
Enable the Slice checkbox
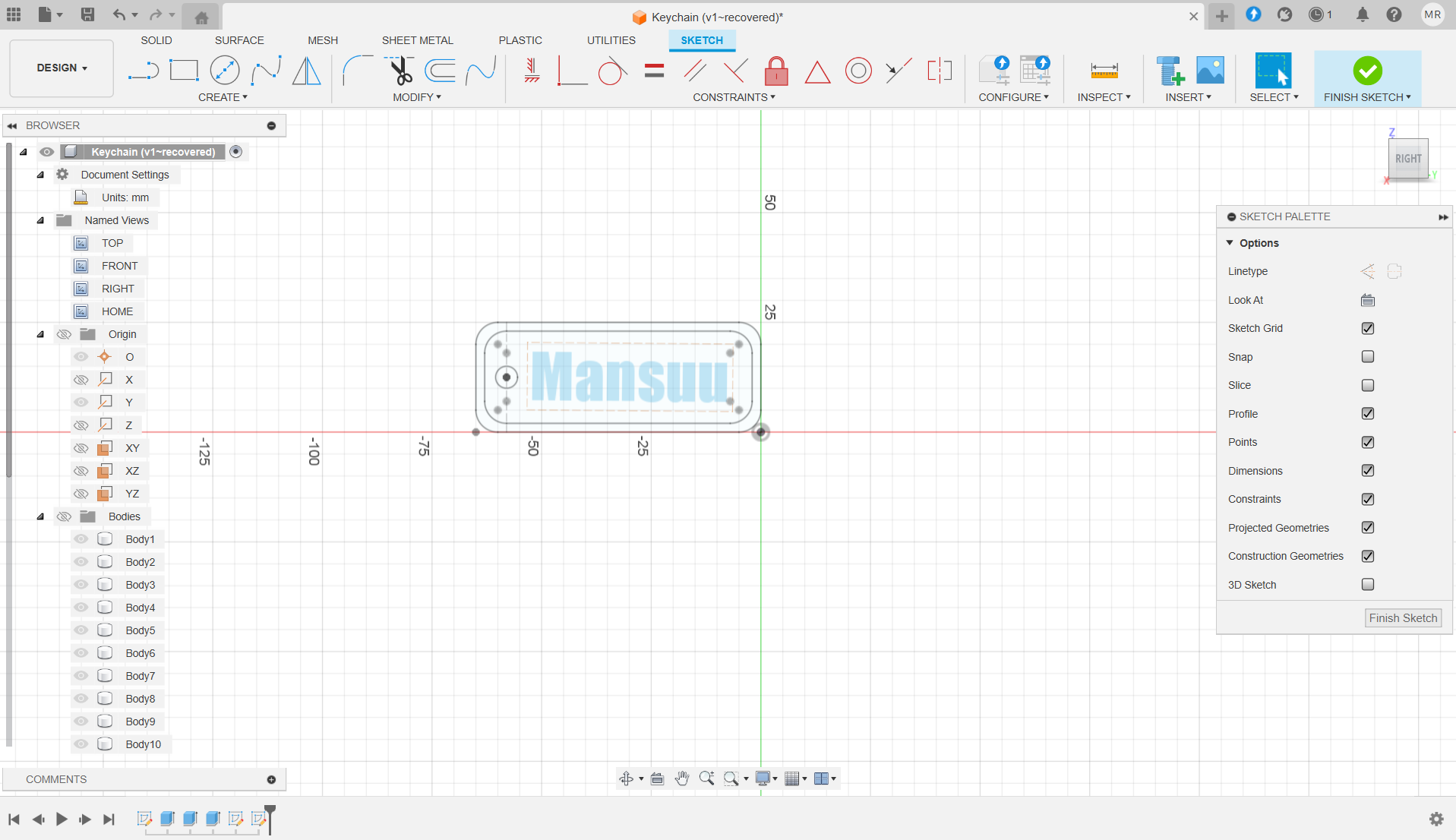(x=1368, y=385)
